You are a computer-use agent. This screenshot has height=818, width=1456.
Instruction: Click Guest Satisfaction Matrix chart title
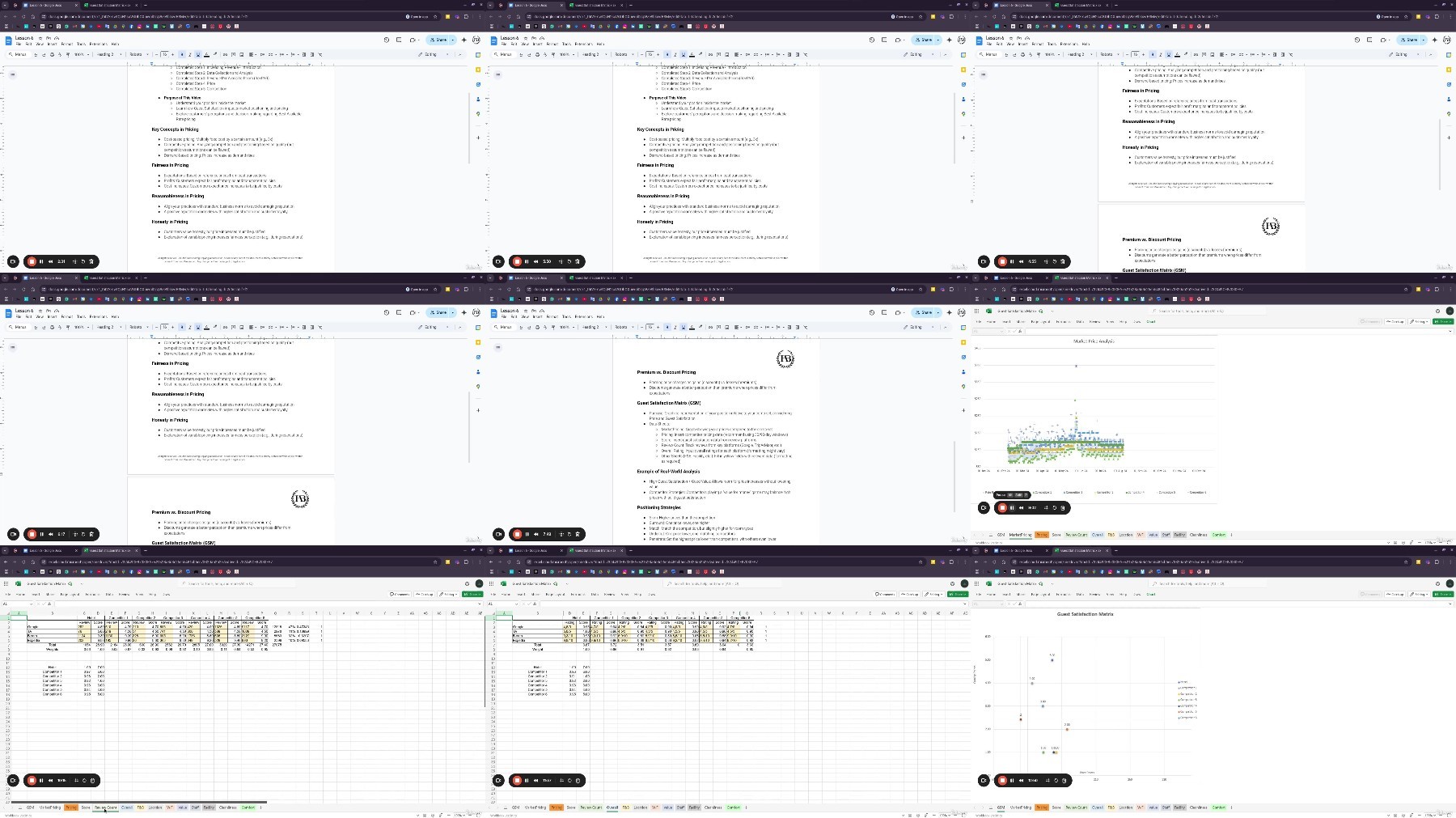pos(1086,614)
